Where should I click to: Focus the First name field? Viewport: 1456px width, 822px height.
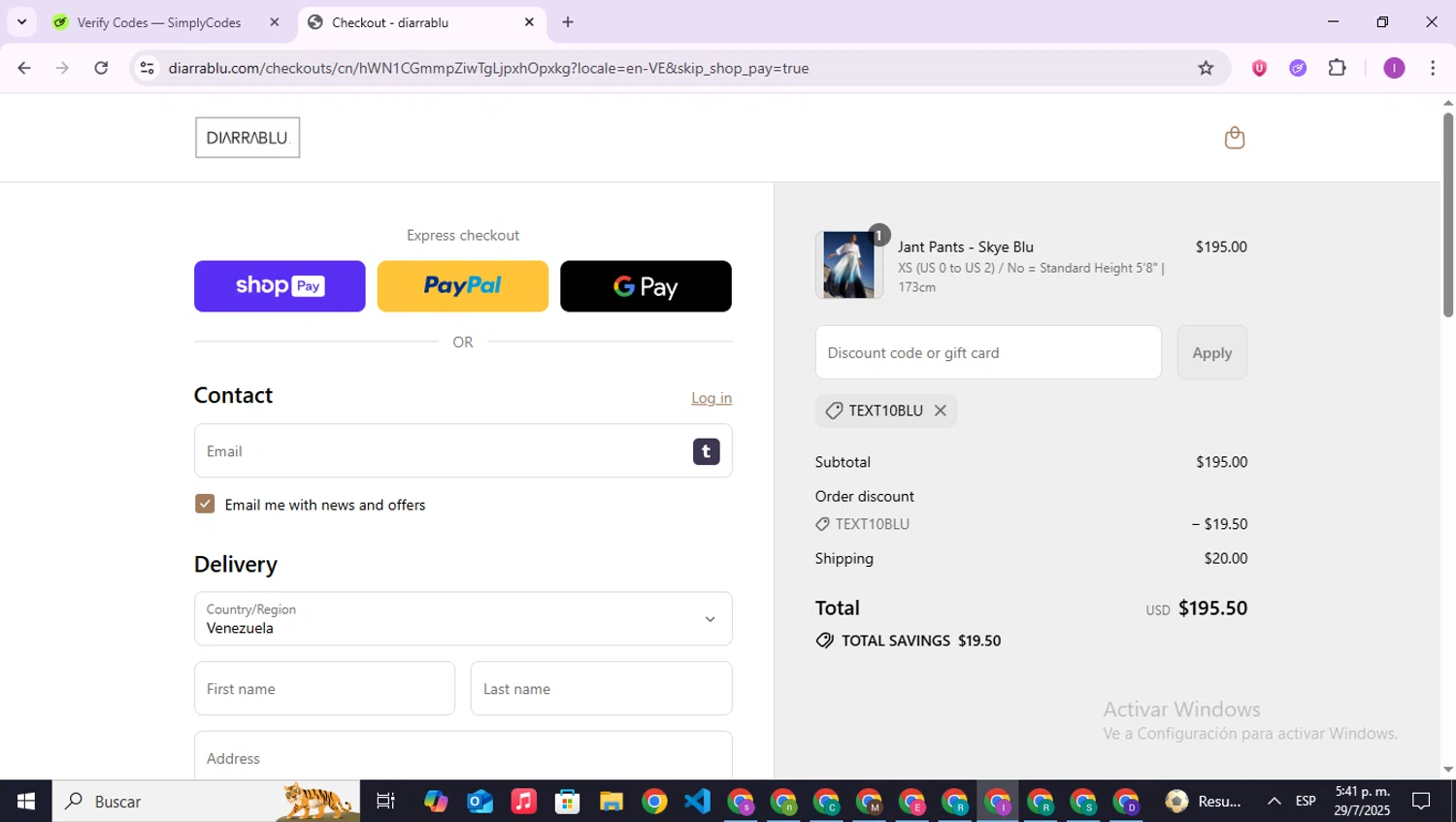[324, 689]
